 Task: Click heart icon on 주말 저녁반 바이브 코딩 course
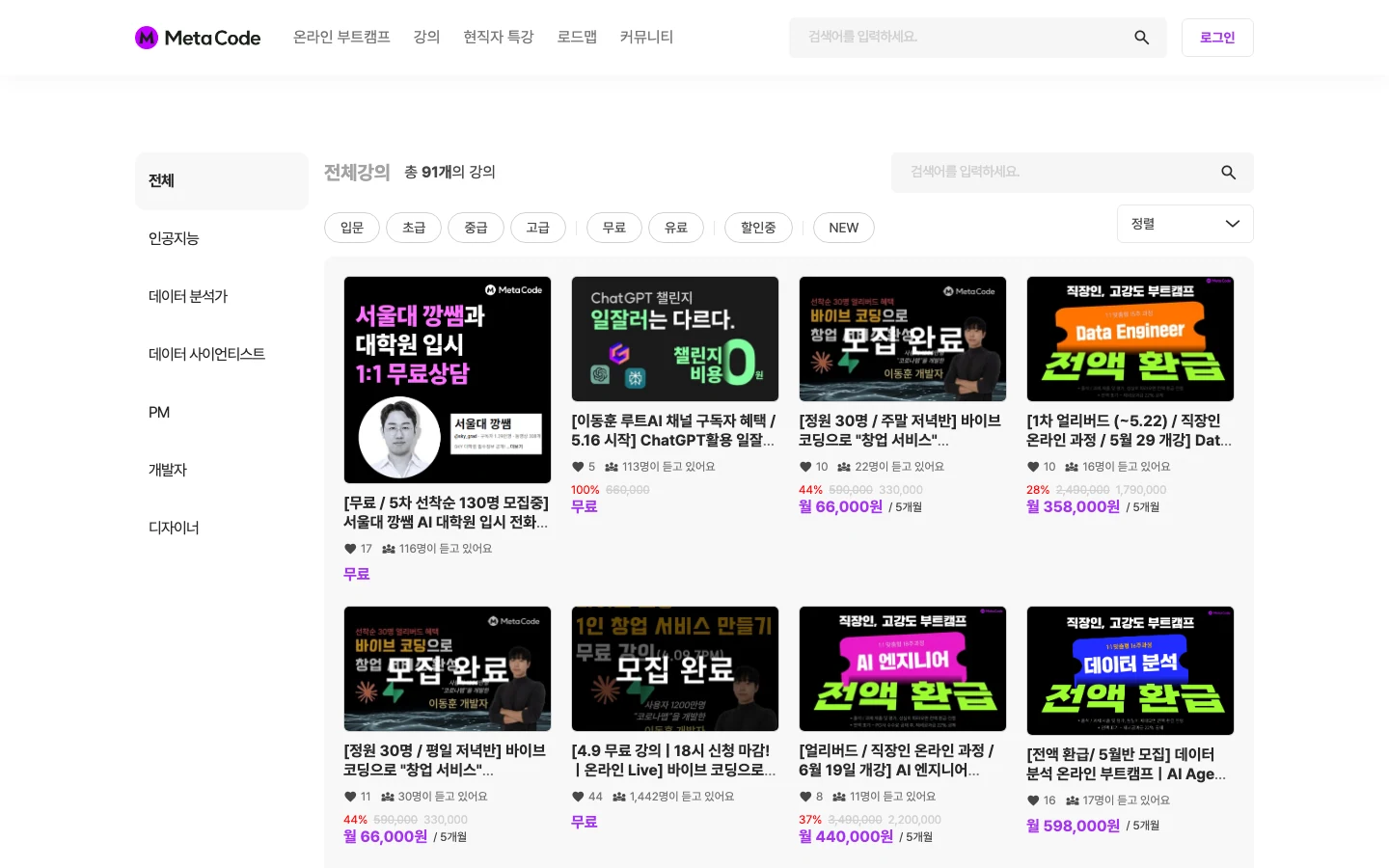(805, 467)
